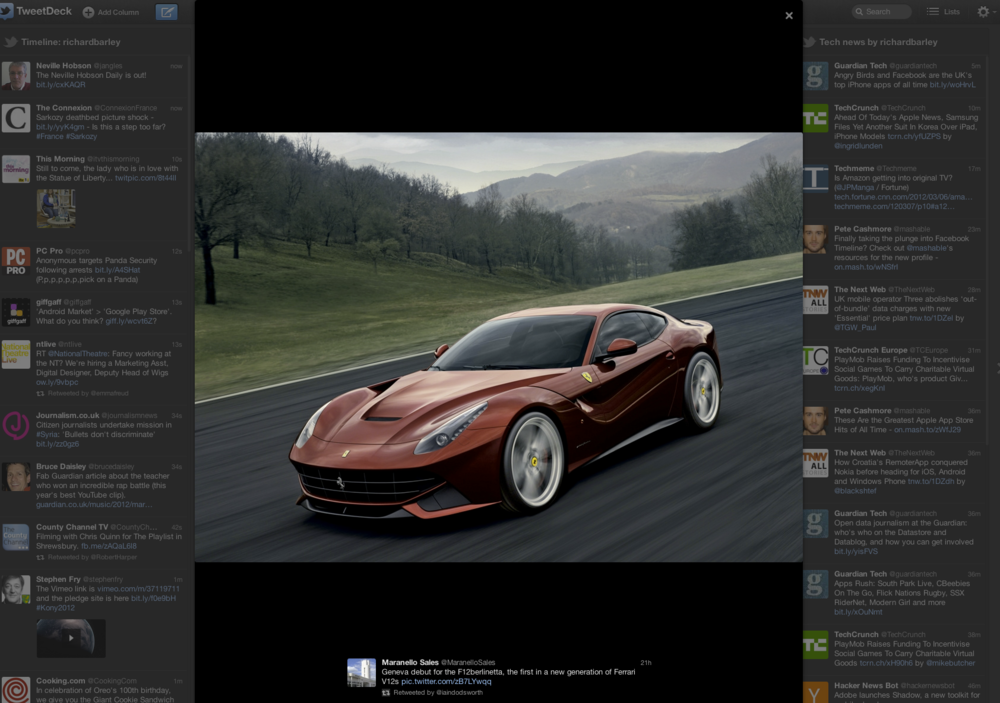Open the settings gear dropdown
The image size is (1000, 703).
click(983, 12)
